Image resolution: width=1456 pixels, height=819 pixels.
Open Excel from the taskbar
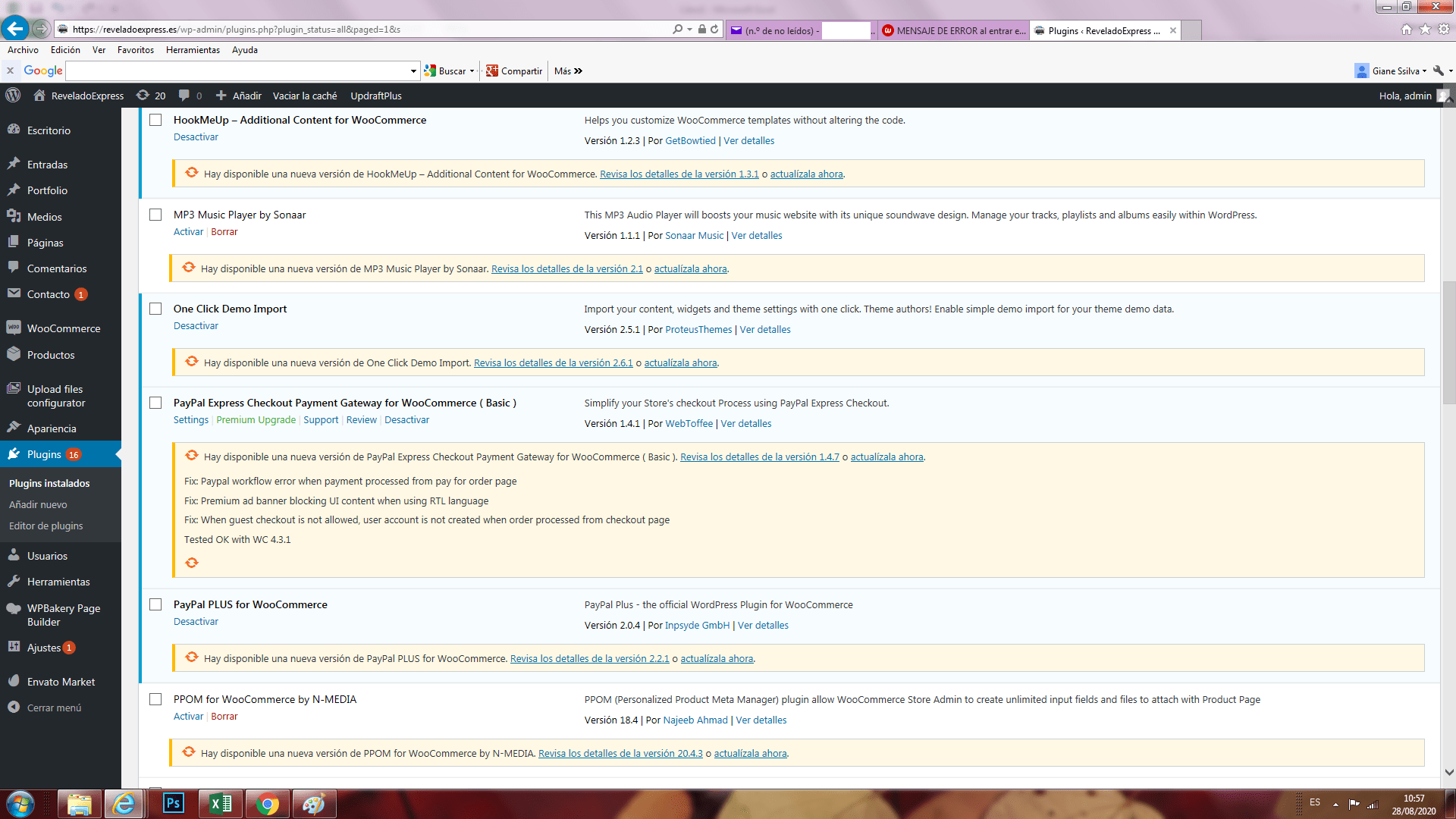tap(220, 804)
